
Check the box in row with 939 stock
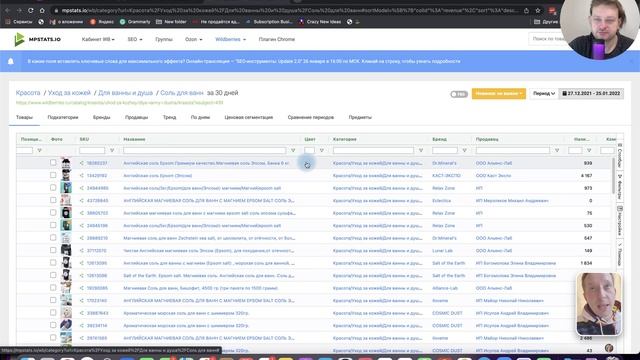click(53, 162)
